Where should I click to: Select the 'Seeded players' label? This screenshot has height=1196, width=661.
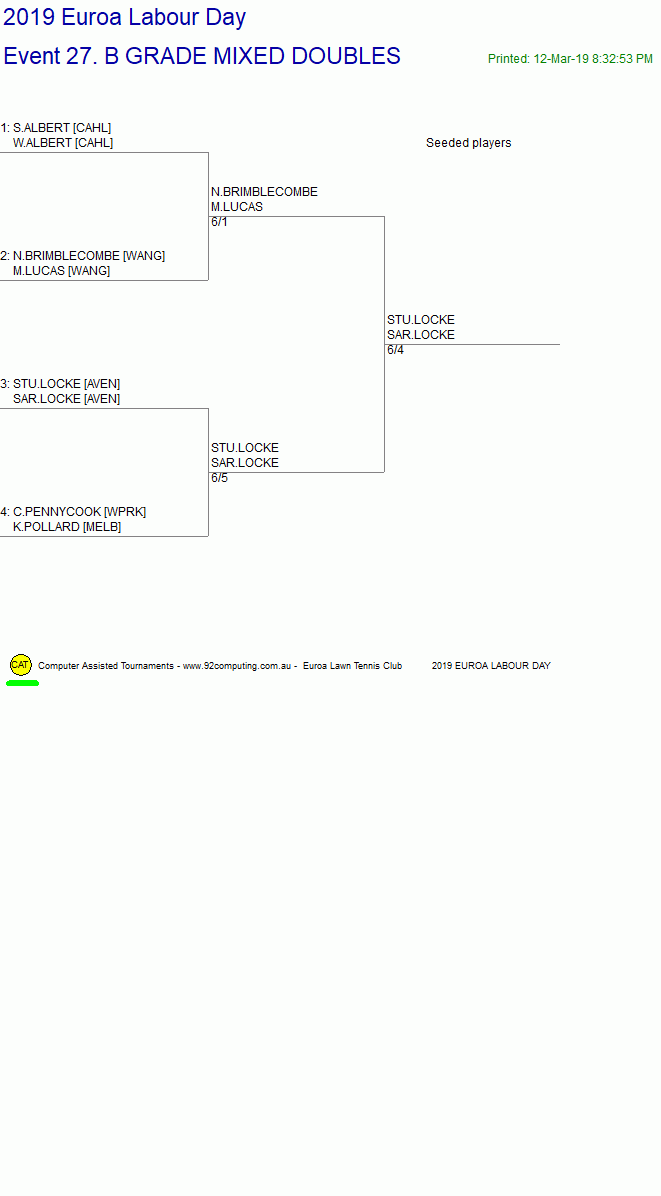[x=468, y=143]
